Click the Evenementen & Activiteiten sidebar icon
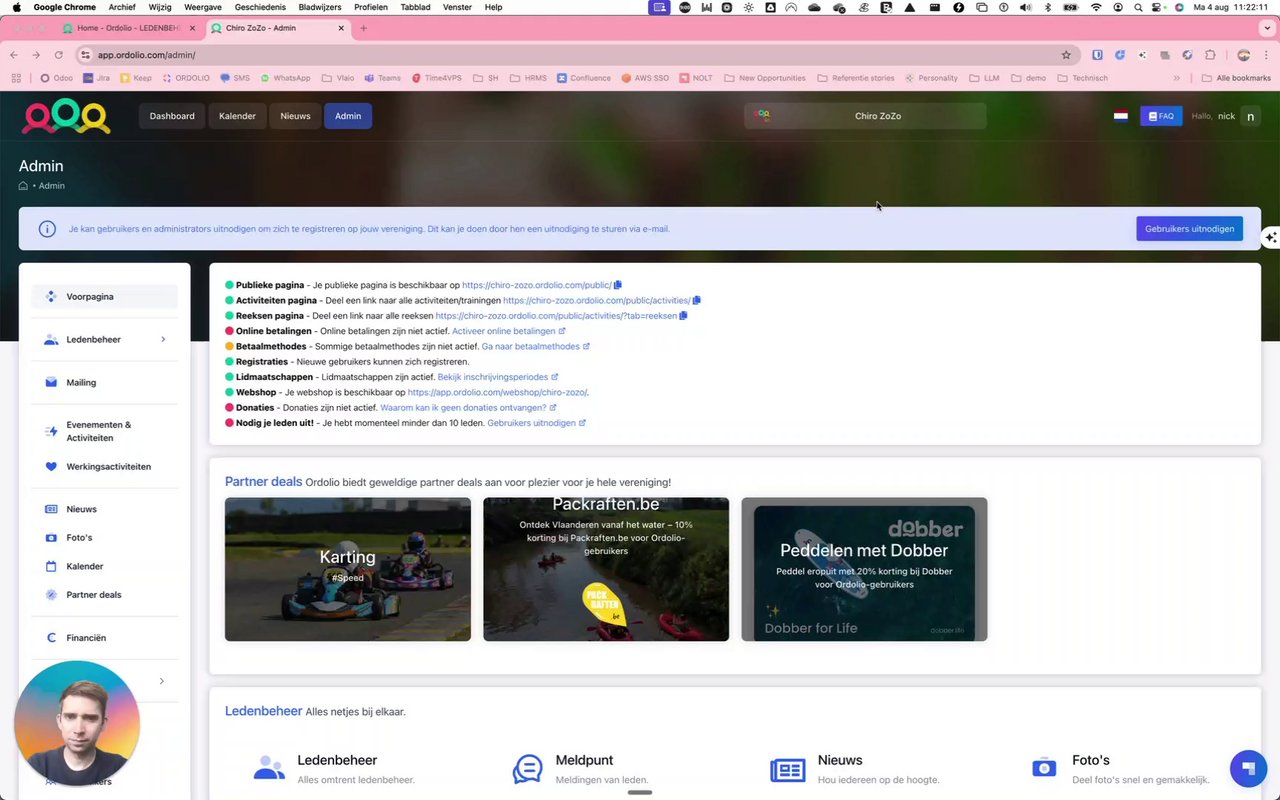 click(x=51, y=432)
